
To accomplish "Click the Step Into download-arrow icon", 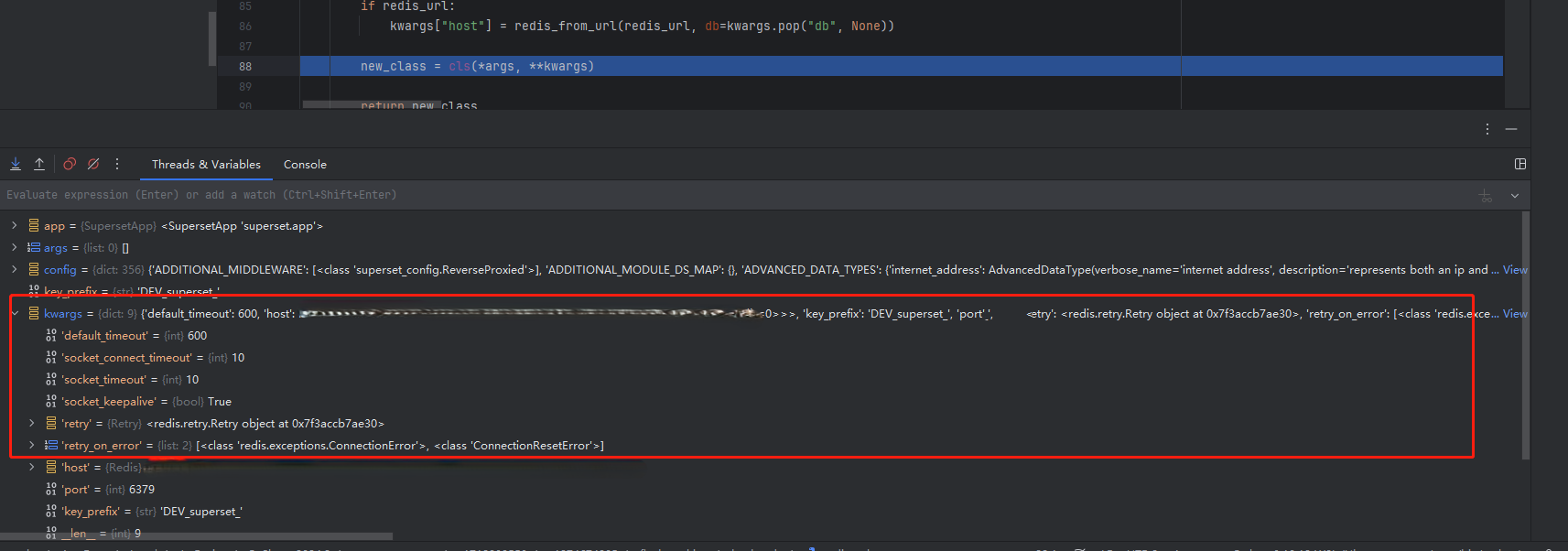I will (x=16, y=164).
